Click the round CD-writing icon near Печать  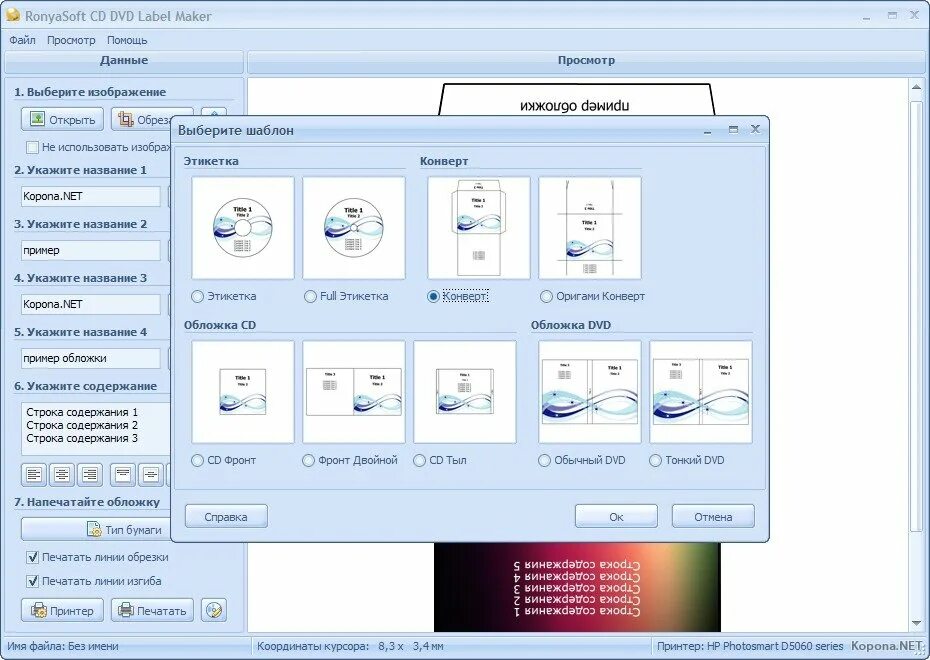point(213,610)
